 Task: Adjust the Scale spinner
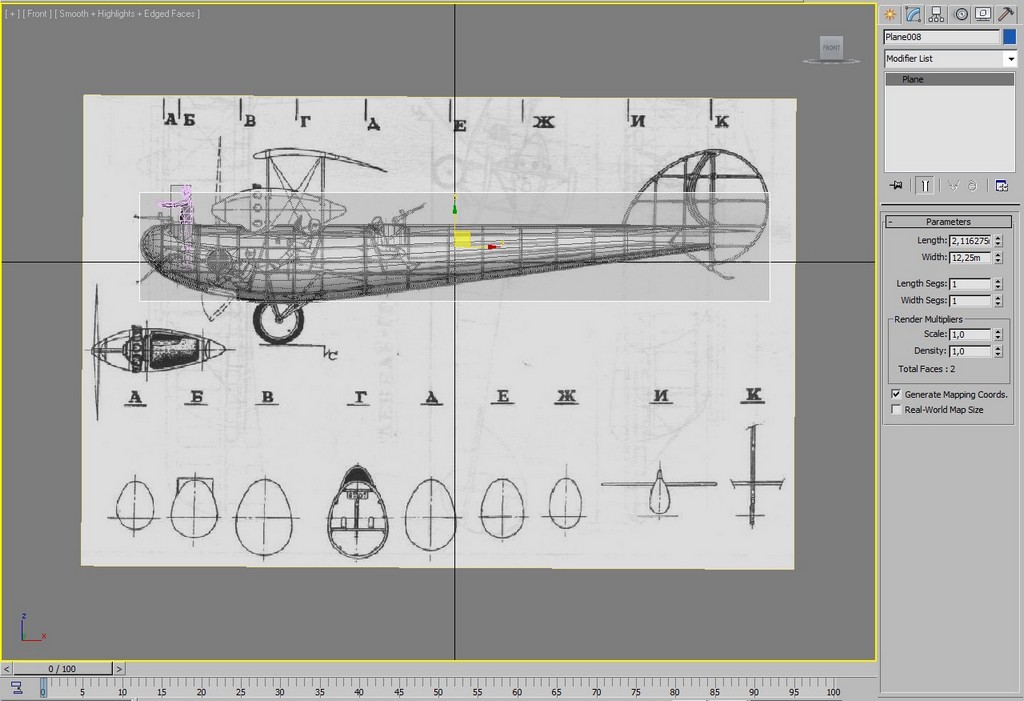pos(998,334)
